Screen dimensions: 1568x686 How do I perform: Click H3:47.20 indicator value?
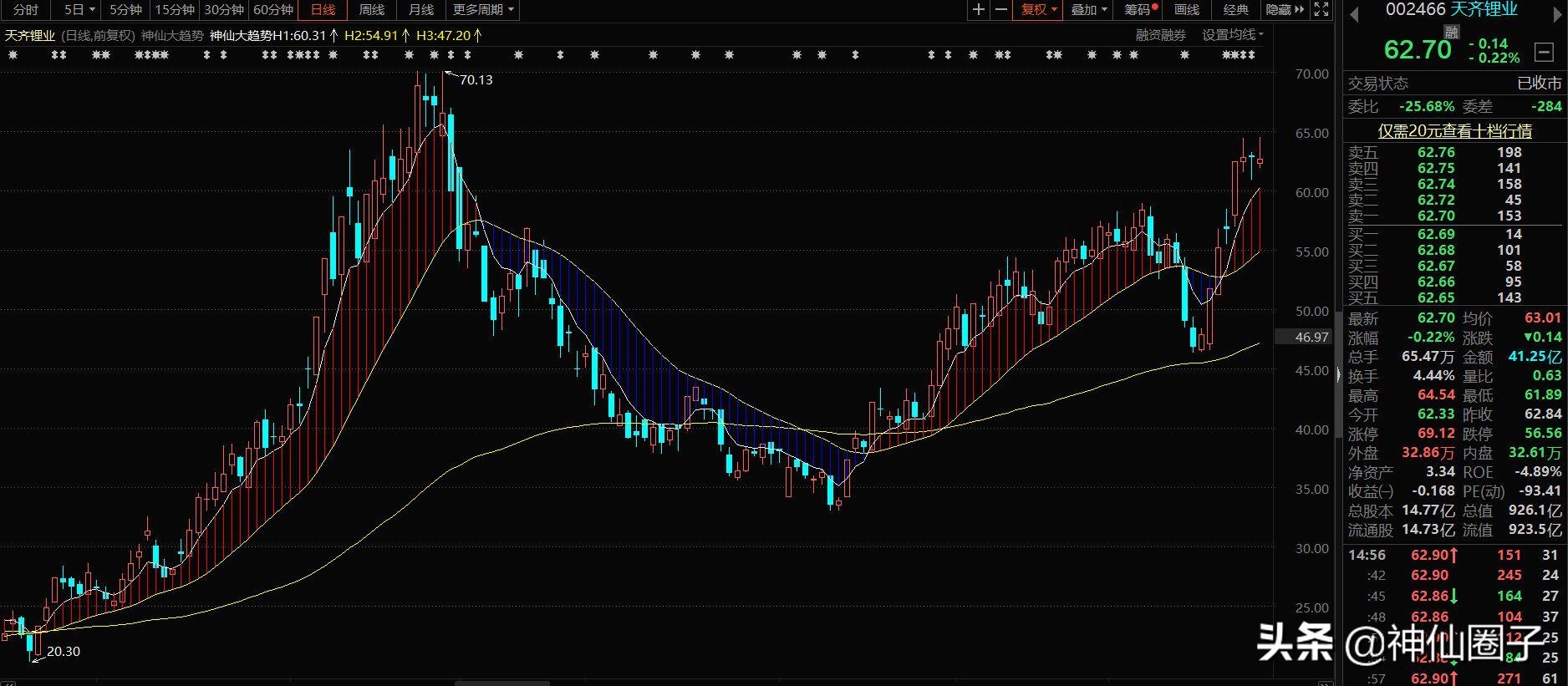tap(444, 35)
